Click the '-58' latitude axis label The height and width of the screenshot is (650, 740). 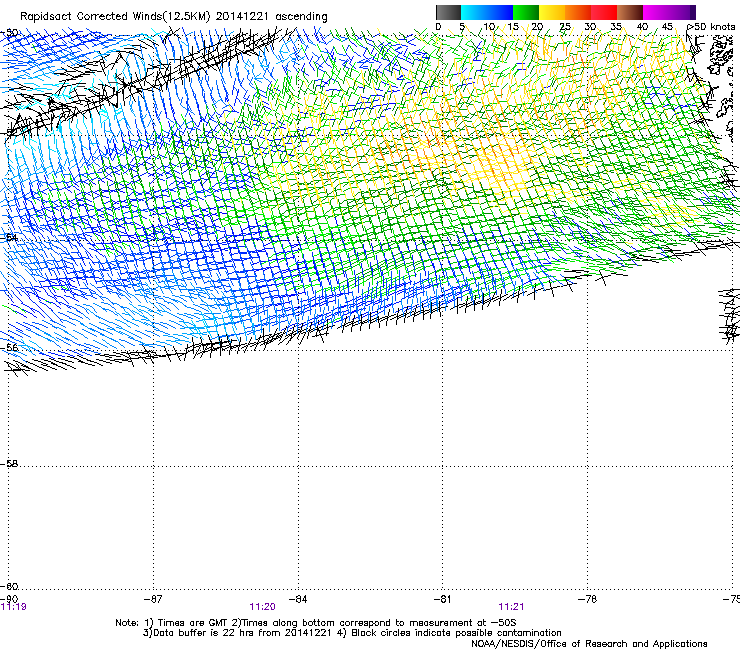9,464
